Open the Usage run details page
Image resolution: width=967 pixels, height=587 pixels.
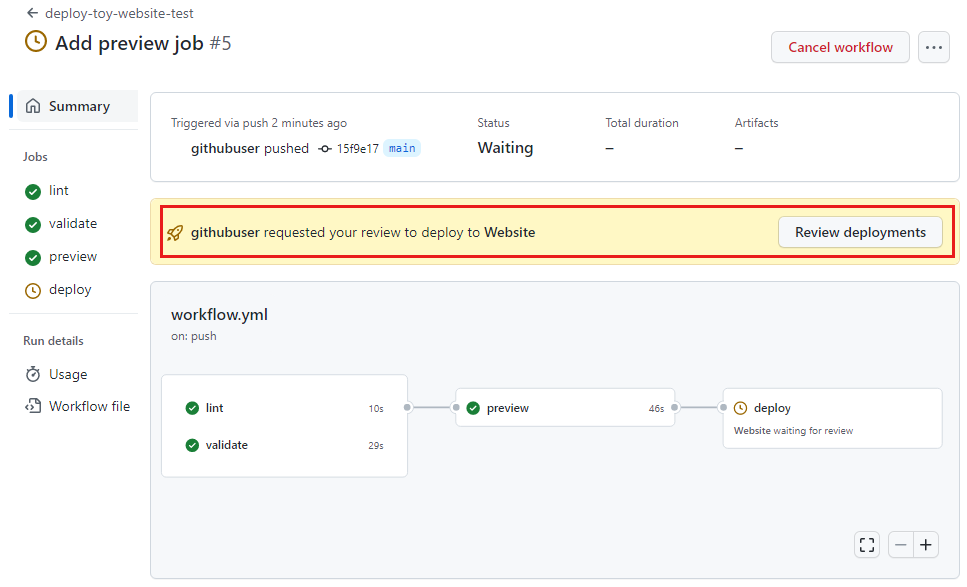68,374
